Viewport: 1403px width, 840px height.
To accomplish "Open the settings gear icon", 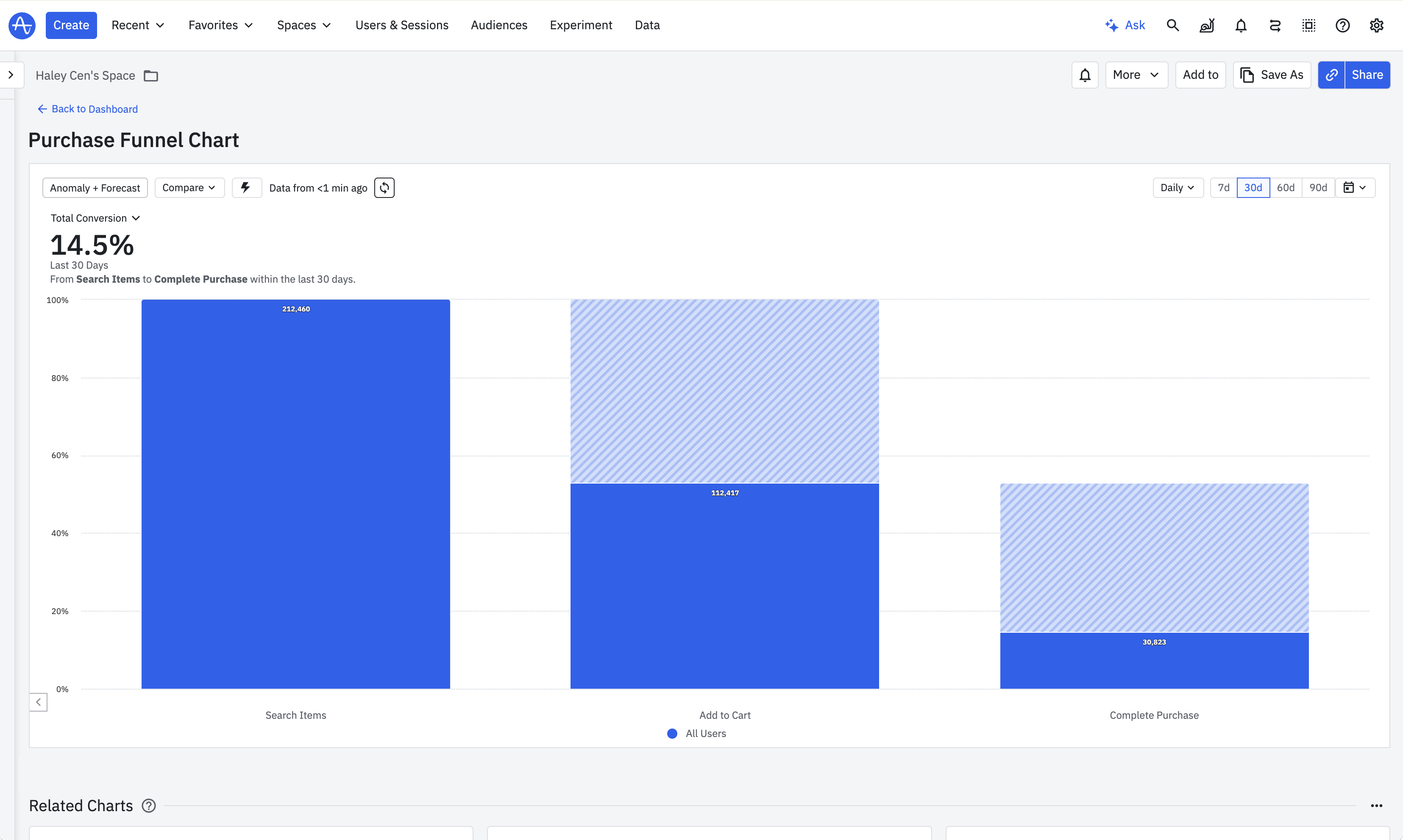I will coord(1376,25).
